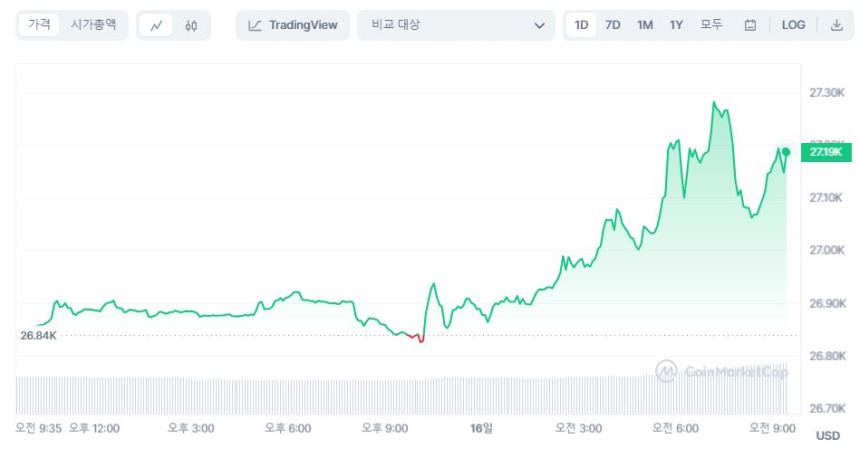This screenshot has height=458, width=860.
Task: Select the 1M time range
Action: (x=645, y=26)
